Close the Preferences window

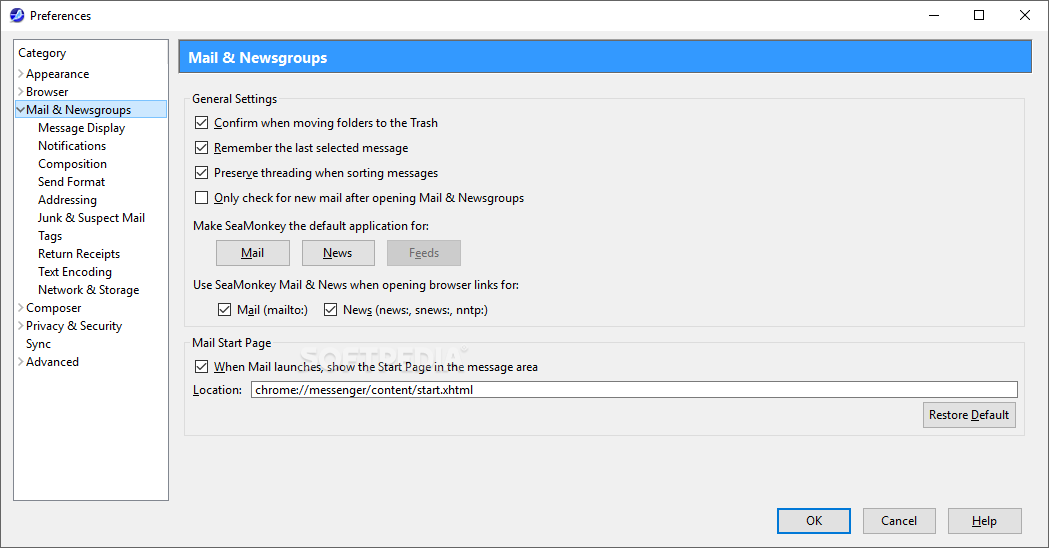pos(1024,15)
